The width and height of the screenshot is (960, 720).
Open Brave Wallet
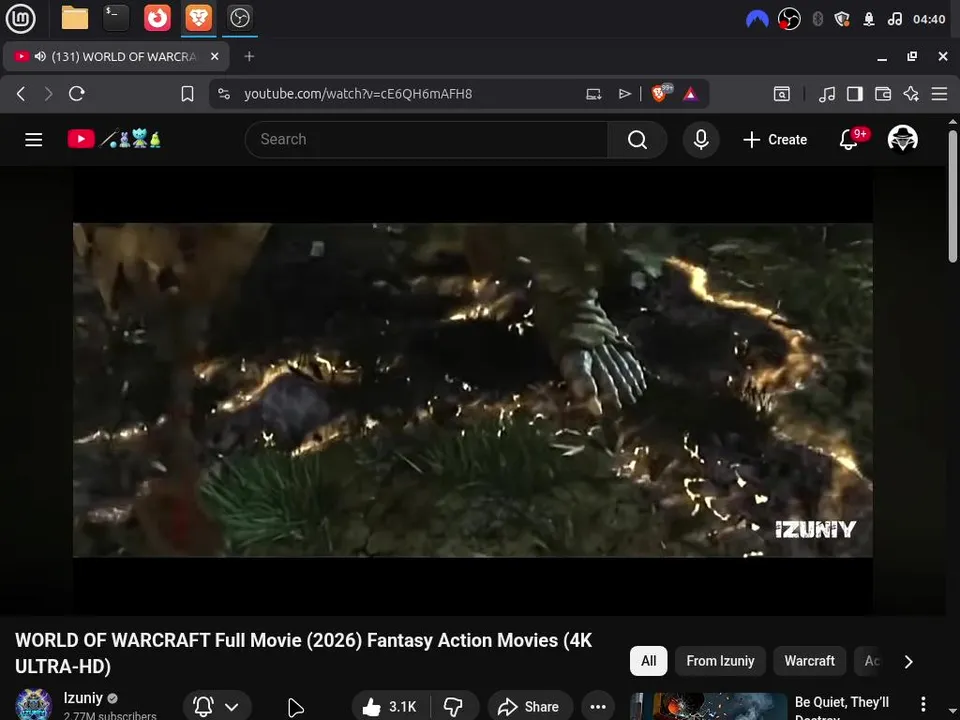point(883,94)
